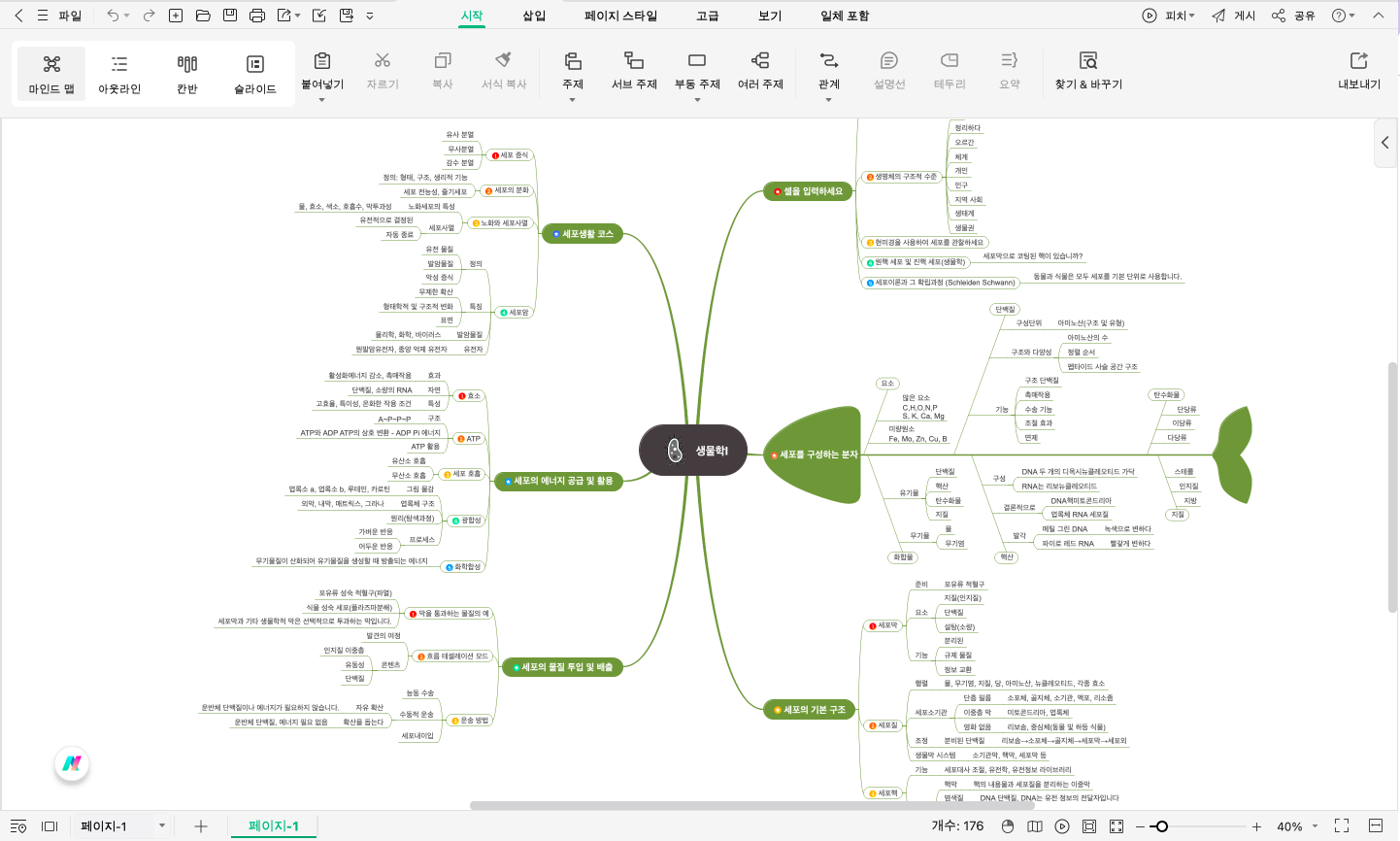Click the print icon in the quick toolbar
The width and height of the screenshot is (1400, 841).
tap(257, 16)
